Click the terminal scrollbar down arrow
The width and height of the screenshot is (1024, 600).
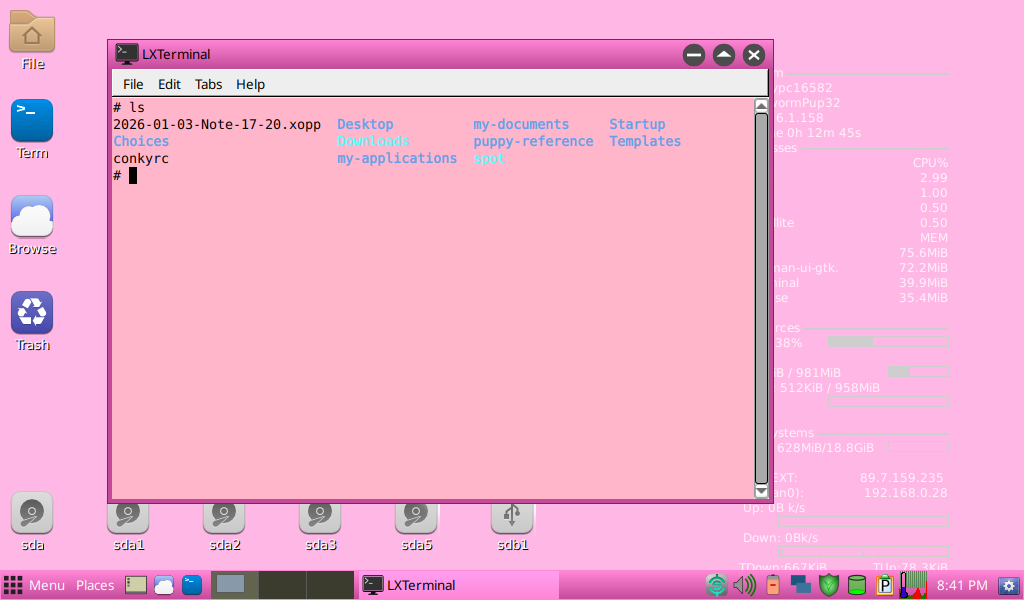(761, 491)
